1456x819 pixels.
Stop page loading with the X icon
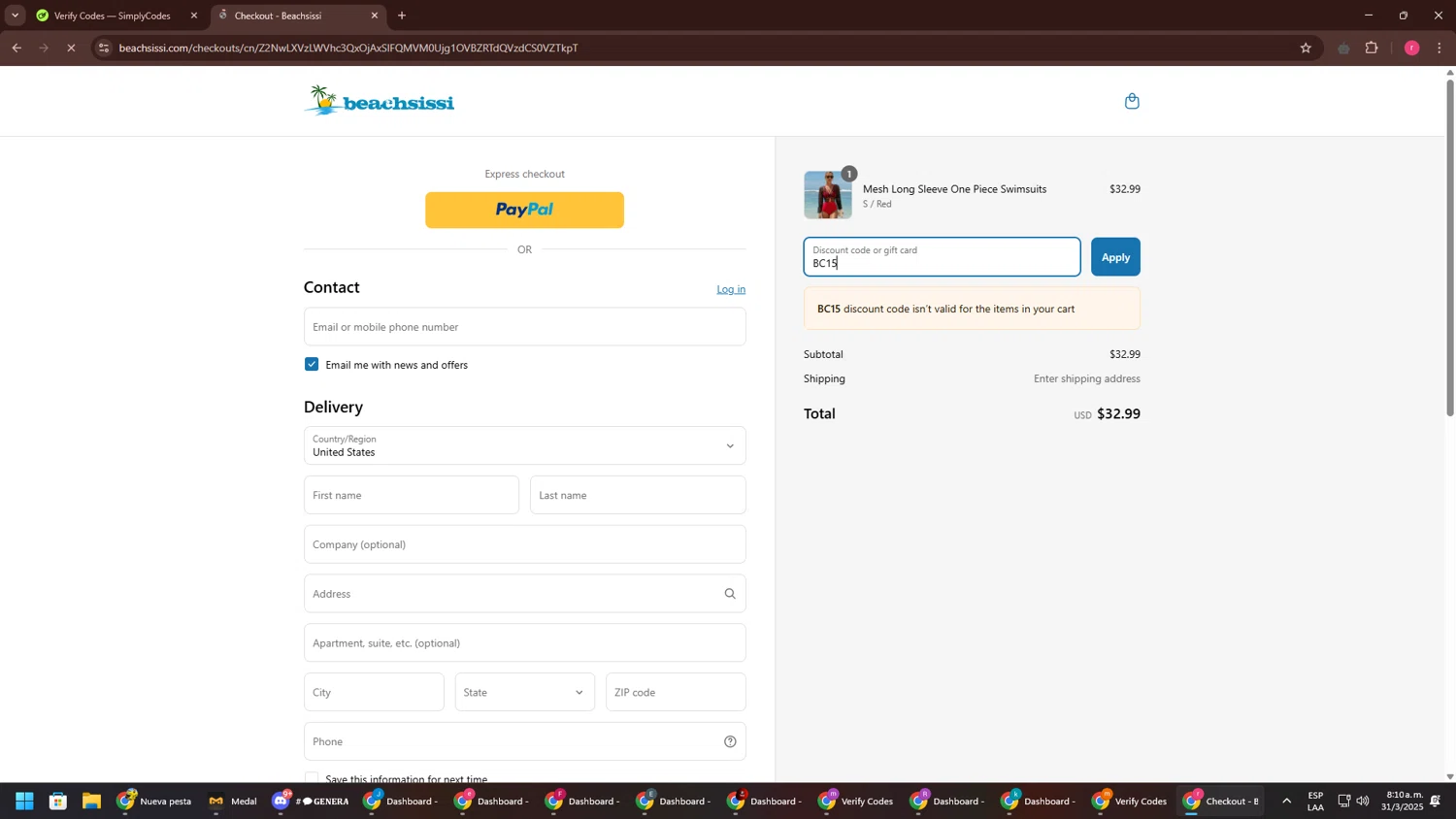click(x=71, y=48)
